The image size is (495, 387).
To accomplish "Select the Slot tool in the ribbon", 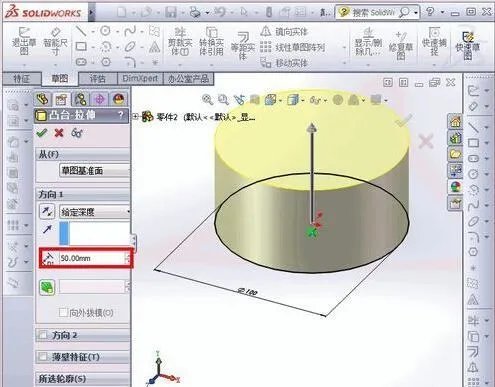I will point(81,62).
